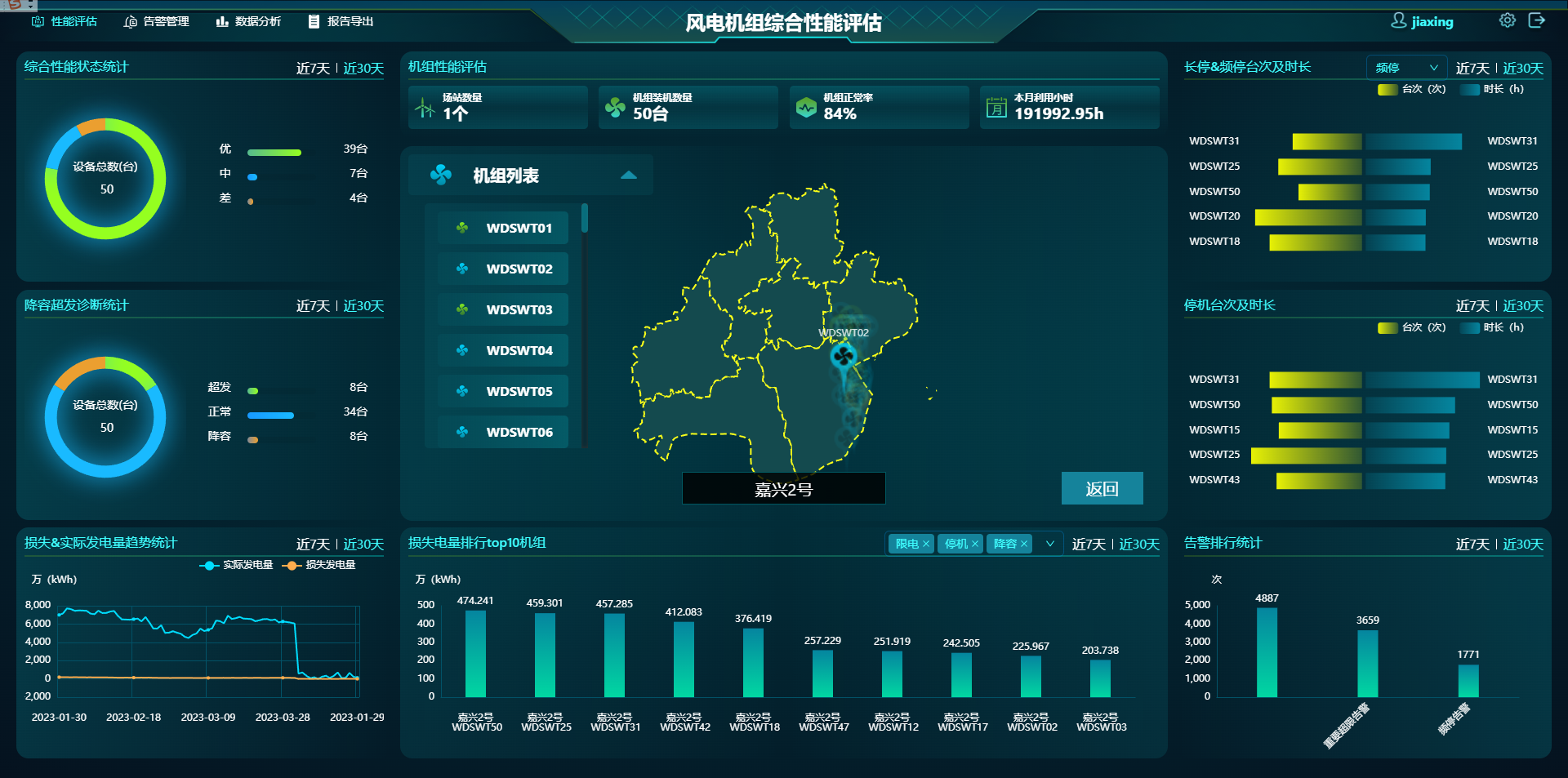Viewport: 1568px width, 778px height.
Task: Click the fan icon beside 机组列表
Action: pos(441,175)
